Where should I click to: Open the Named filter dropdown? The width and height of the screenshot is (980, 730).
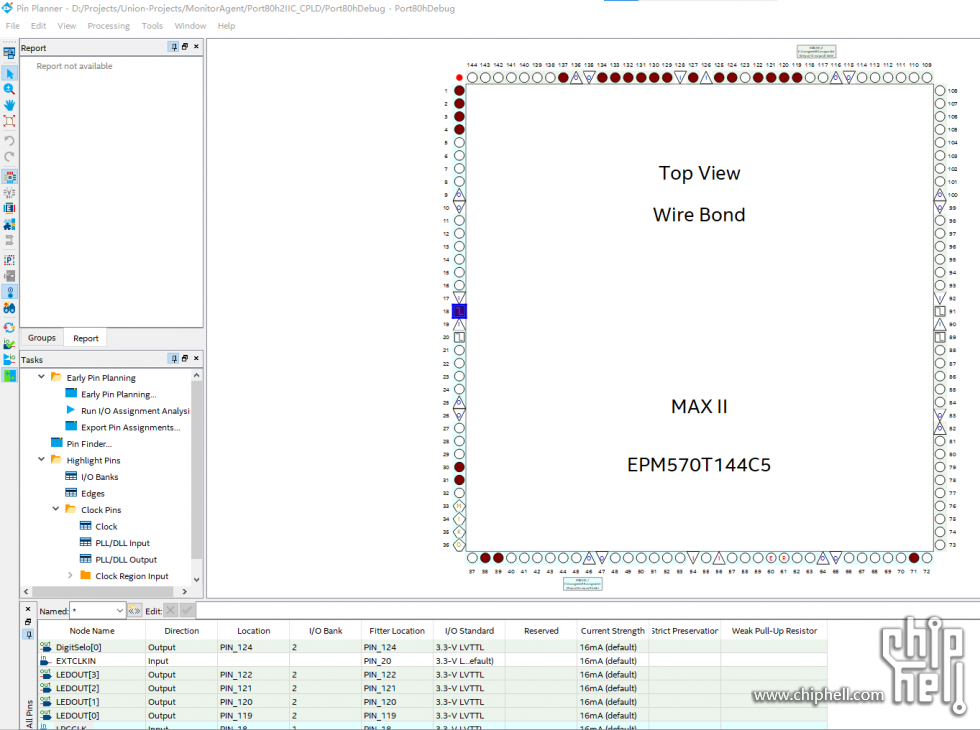pyautogui.click(x=119, y=611)
